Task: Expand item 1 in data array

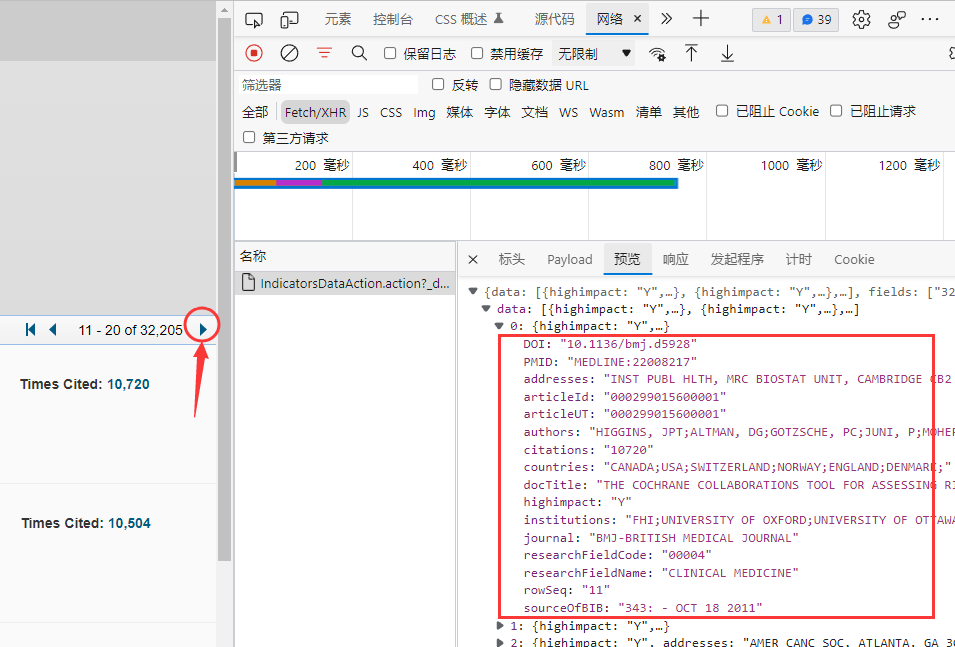Action: point(499,626)
